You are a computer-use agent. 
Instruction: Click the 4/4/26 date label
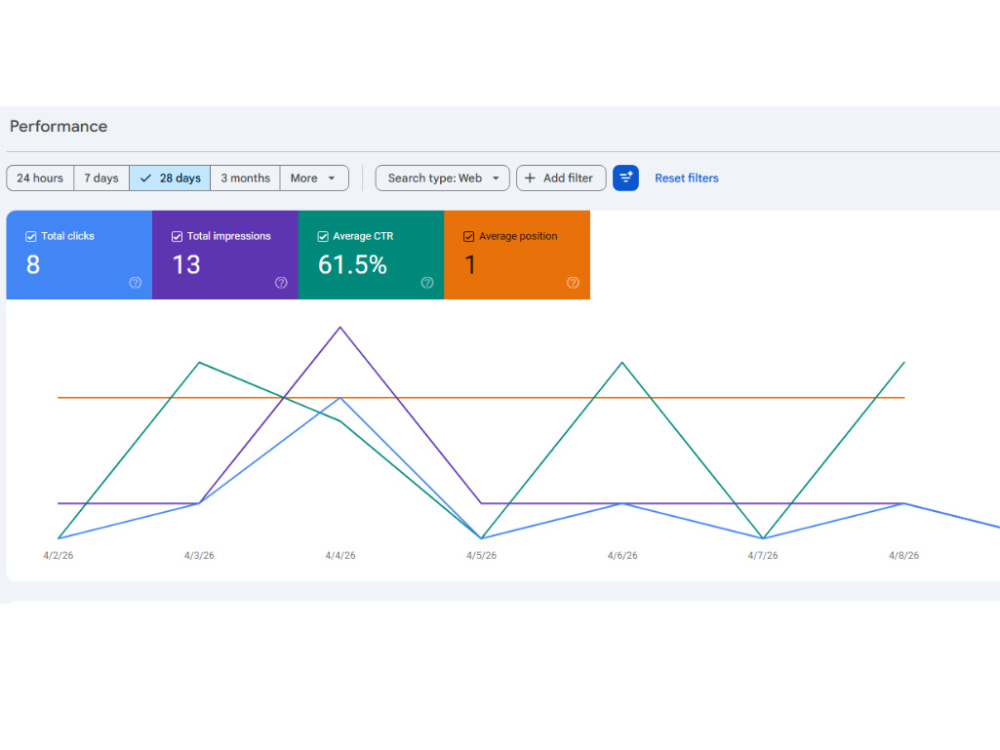click(341, 555)
